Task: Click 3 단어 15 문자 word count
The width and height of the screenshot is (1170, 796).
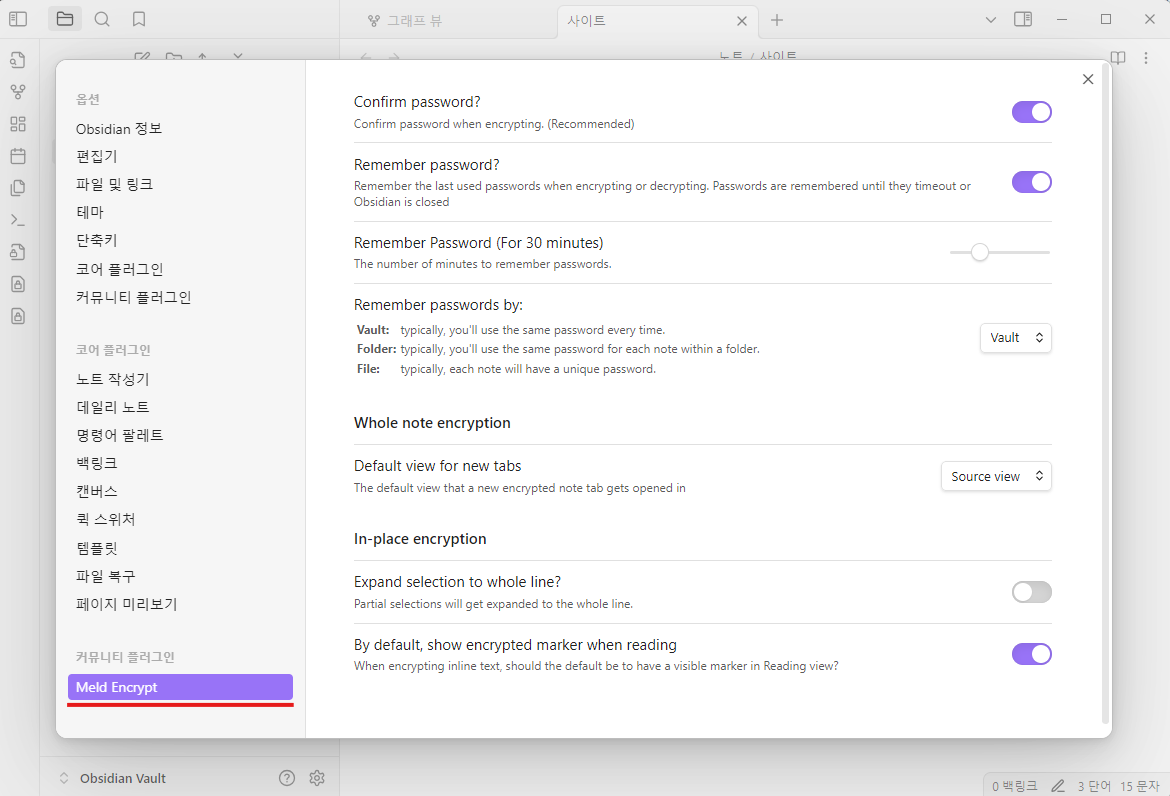Action: click(x=1118, y=786)
